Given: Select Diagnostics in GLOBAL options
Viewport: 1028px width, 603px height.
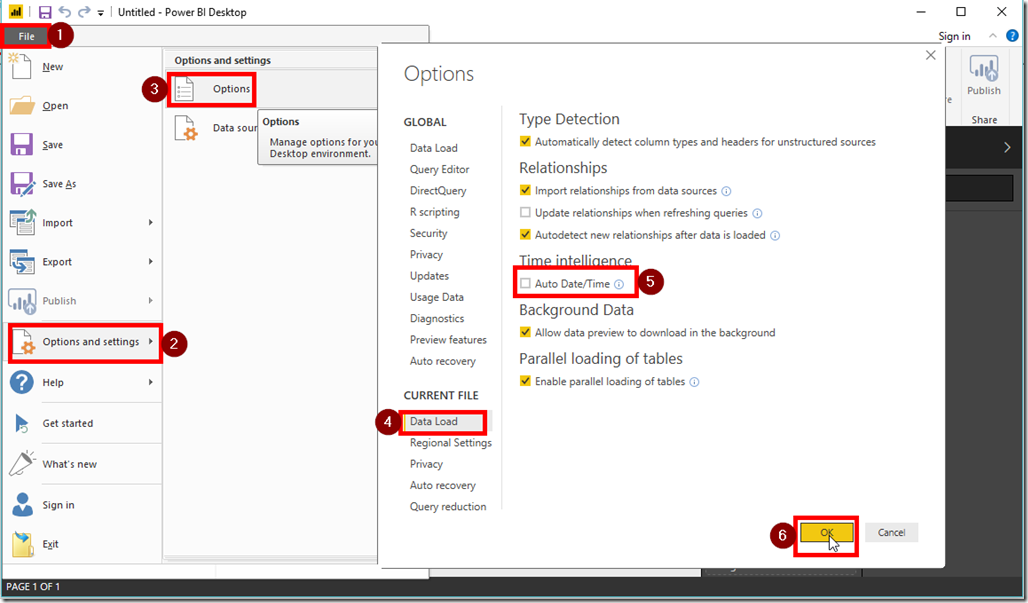Looking at the screenshot, I should point(437,319).
